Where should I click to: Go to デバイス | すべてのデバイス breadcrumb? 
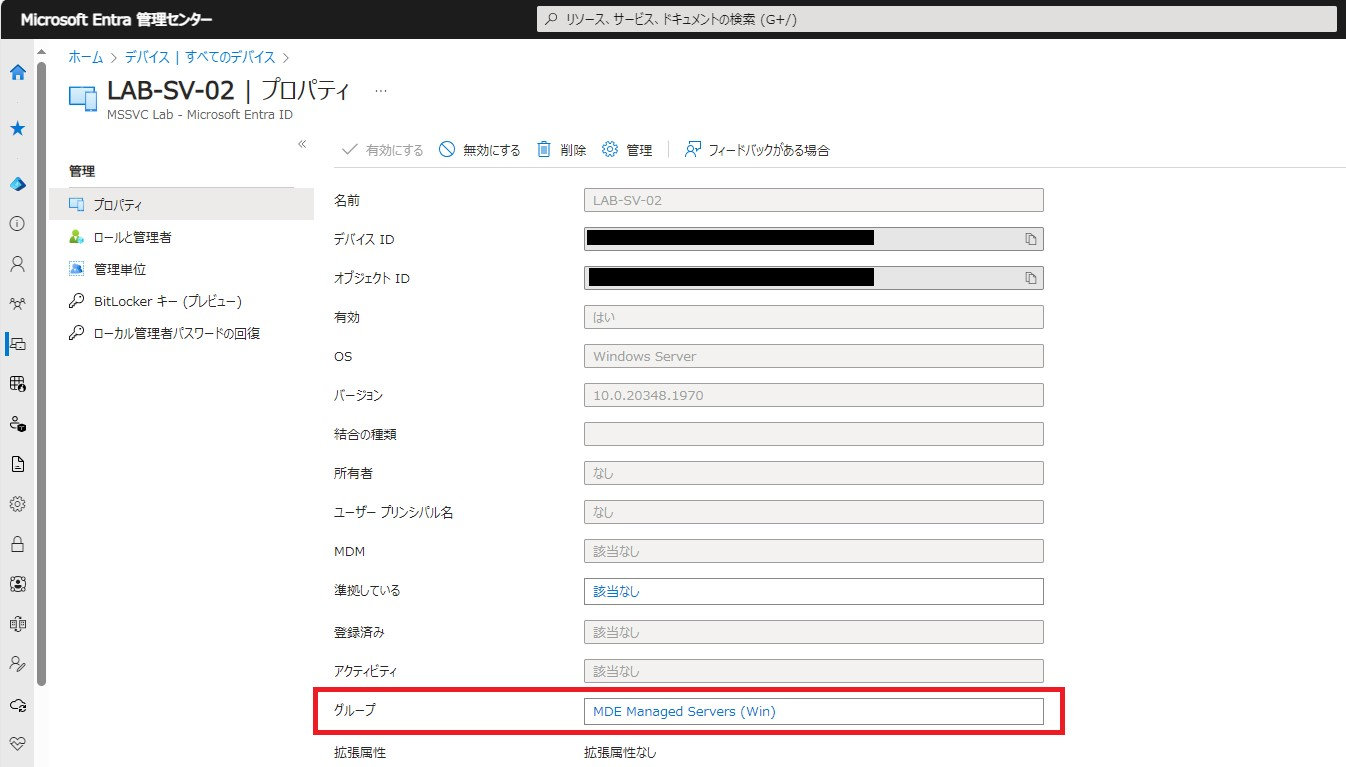201,57
